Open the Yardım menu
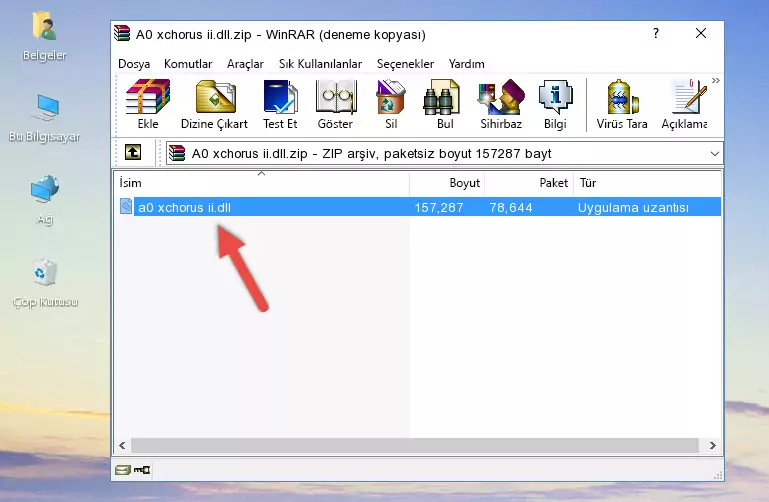Image resolution: width=769 pixels, height=502 pixels. pyautogui.click(x=466, y=64)
